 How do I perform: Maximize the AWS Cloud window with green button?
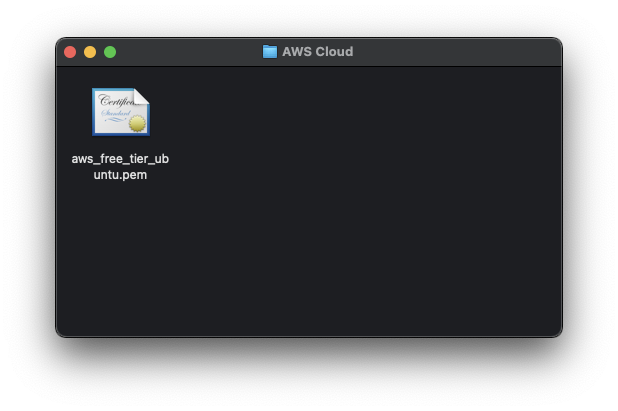point(110,52)
